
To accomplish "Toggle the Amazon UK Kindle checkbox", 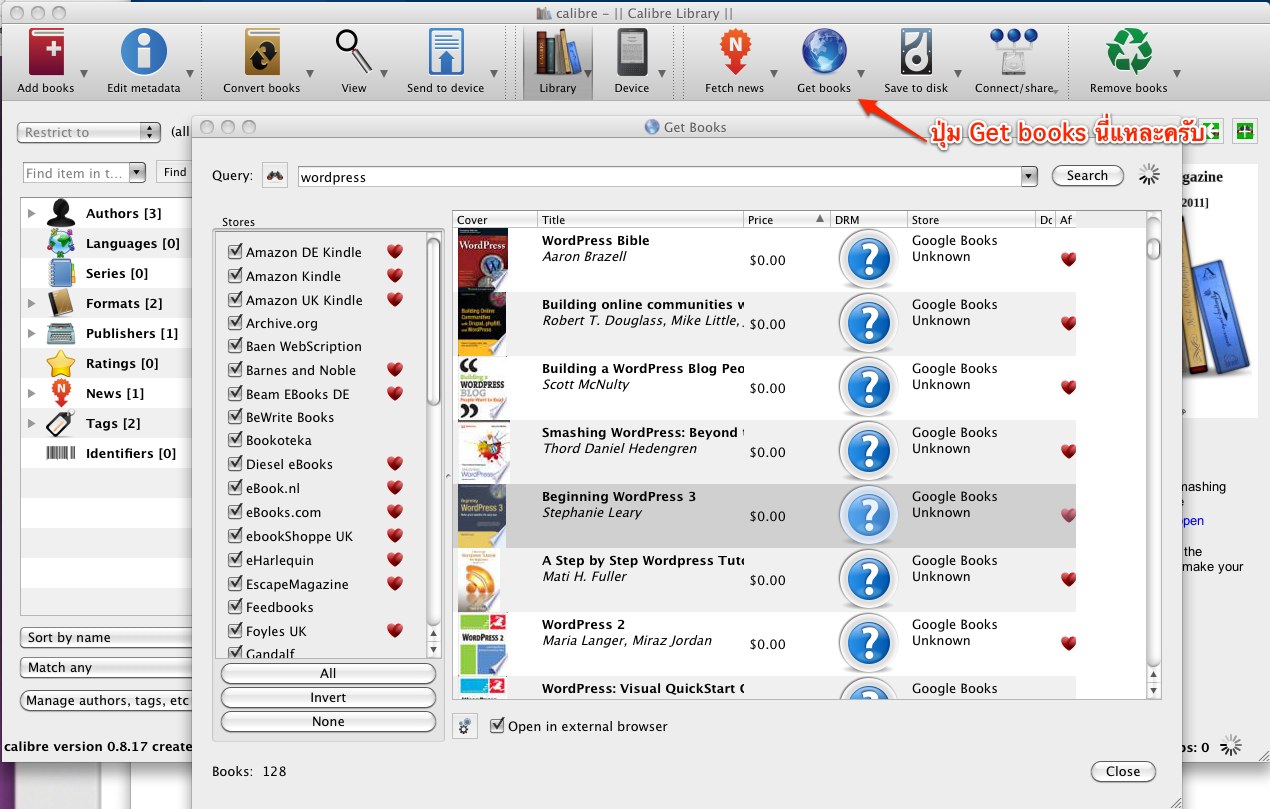I will [x=235, y=300].
